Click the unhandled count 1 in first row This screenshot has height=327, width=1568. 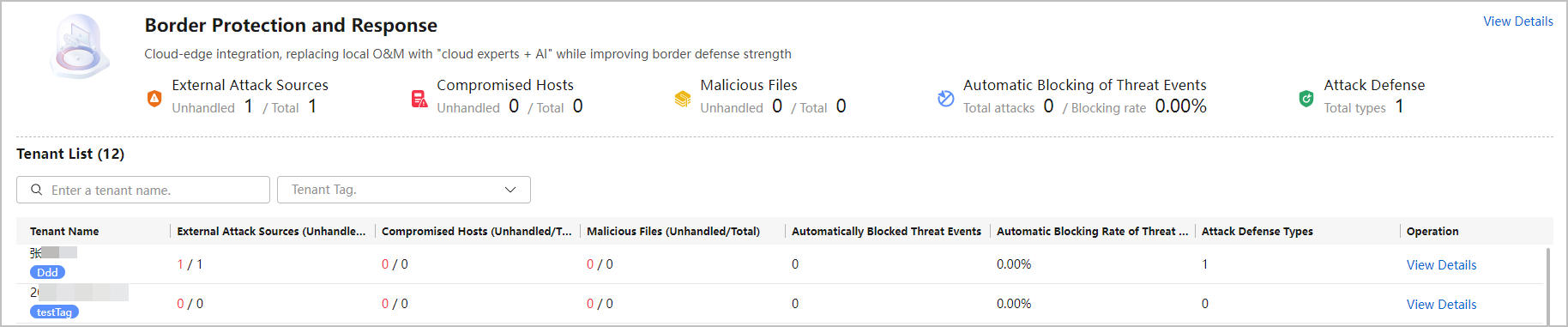(180, 264)
